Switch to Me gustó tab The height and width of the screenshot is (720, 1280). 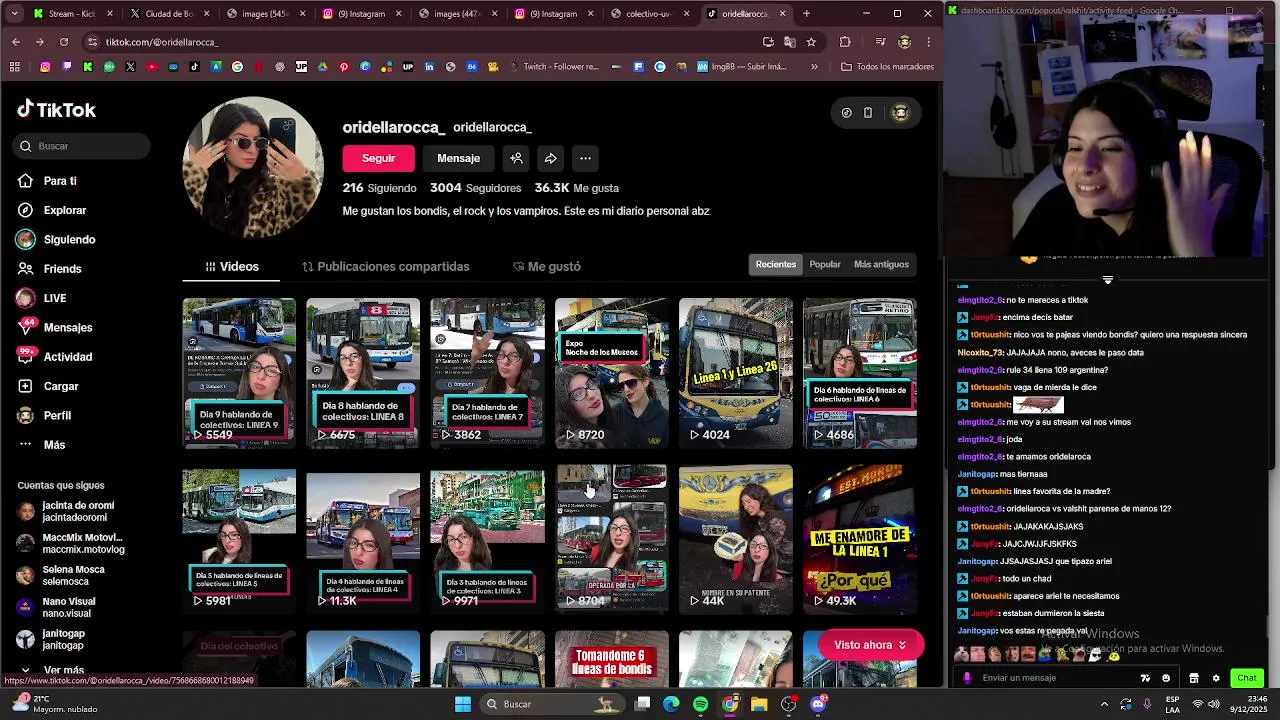click(x=546, y=267)
